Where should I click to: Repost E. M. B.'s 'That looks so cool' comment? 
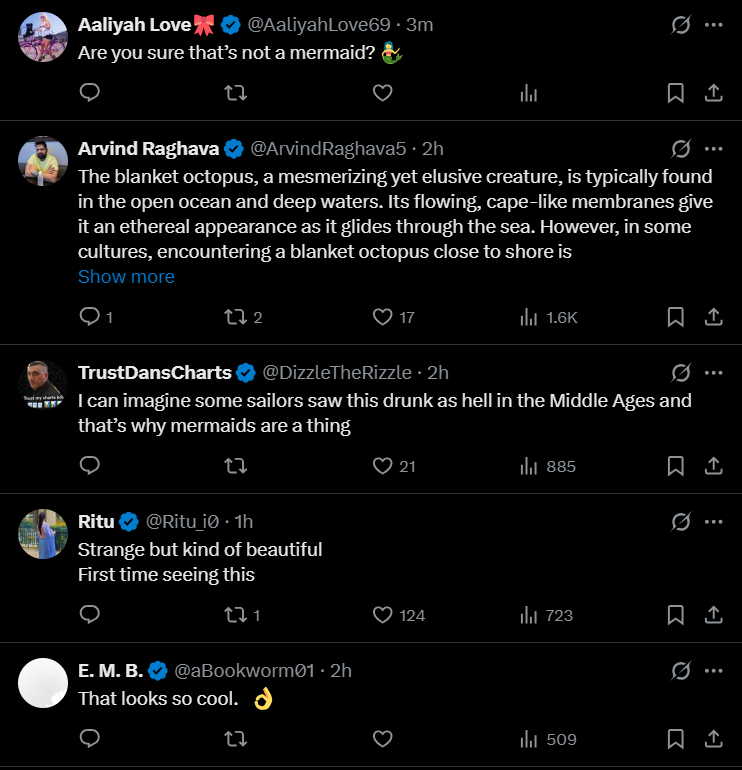click(x=236, y=739)
